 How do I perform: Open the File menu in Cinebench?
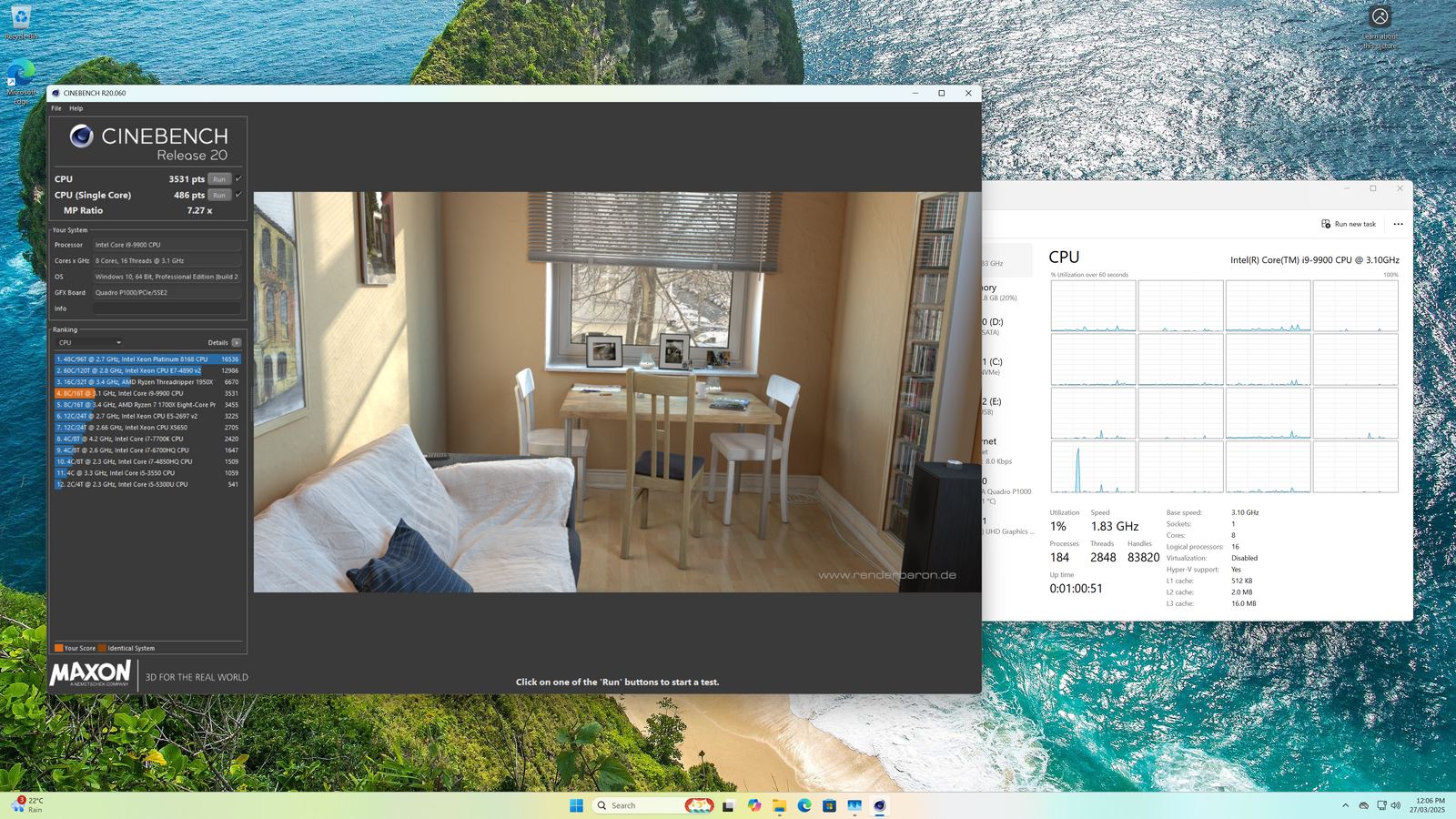tap(56, 108)
